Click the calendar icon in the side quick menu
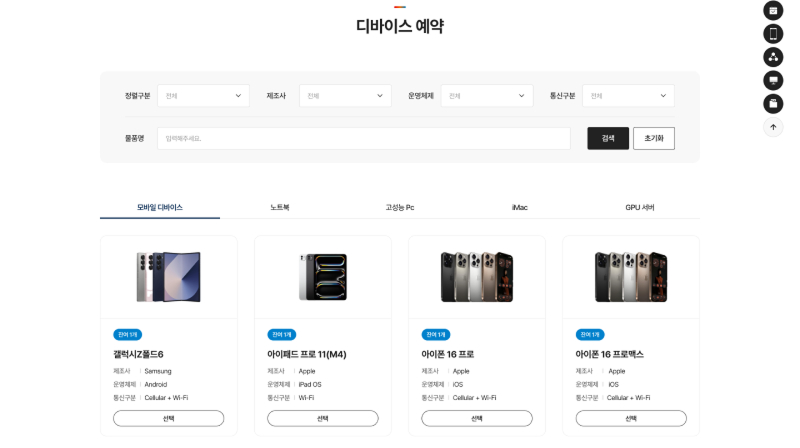The image size is (800, 448). point(773,11)
